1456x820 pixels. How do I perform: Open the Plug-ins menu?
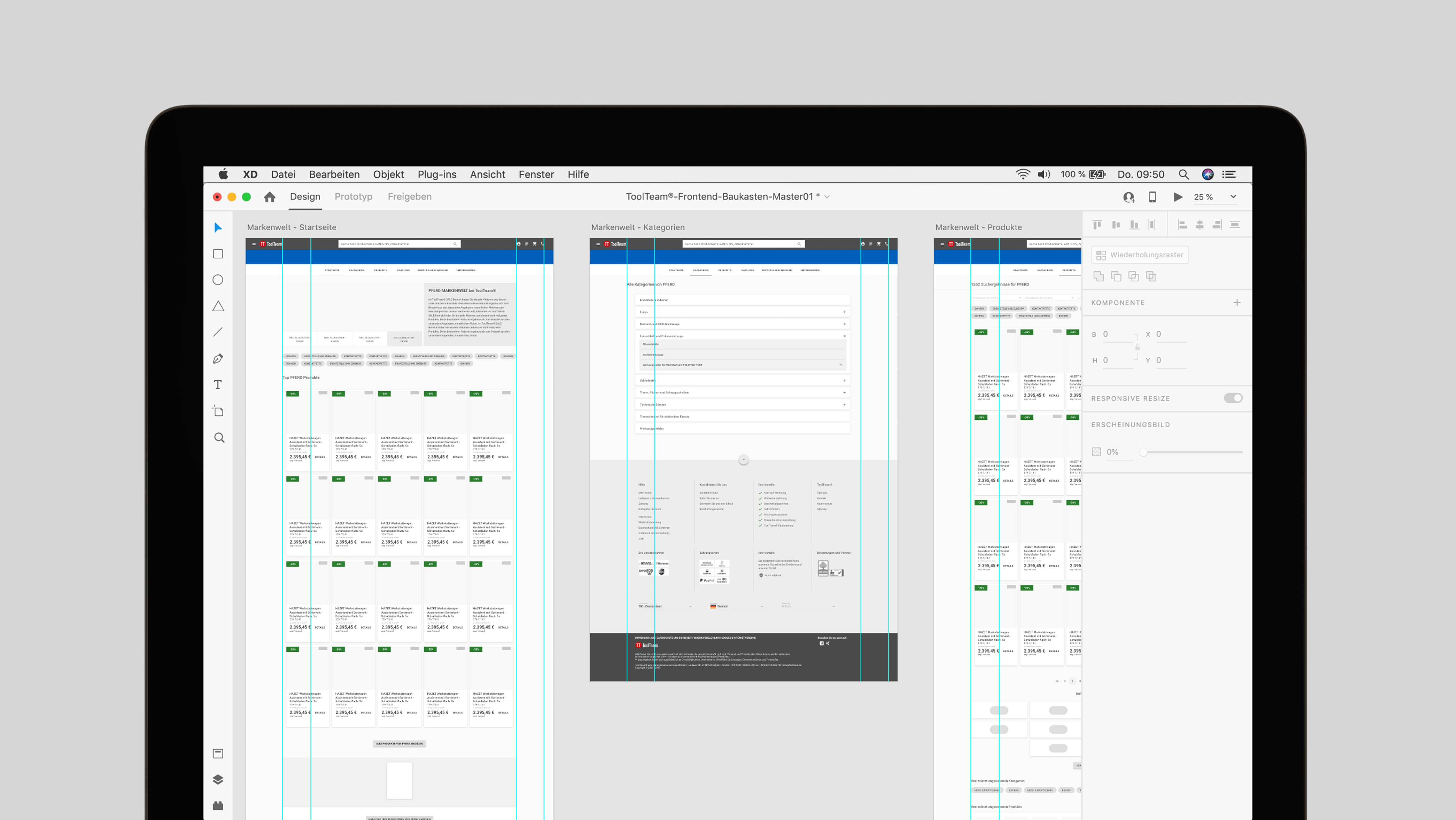(x=437, y=175)
